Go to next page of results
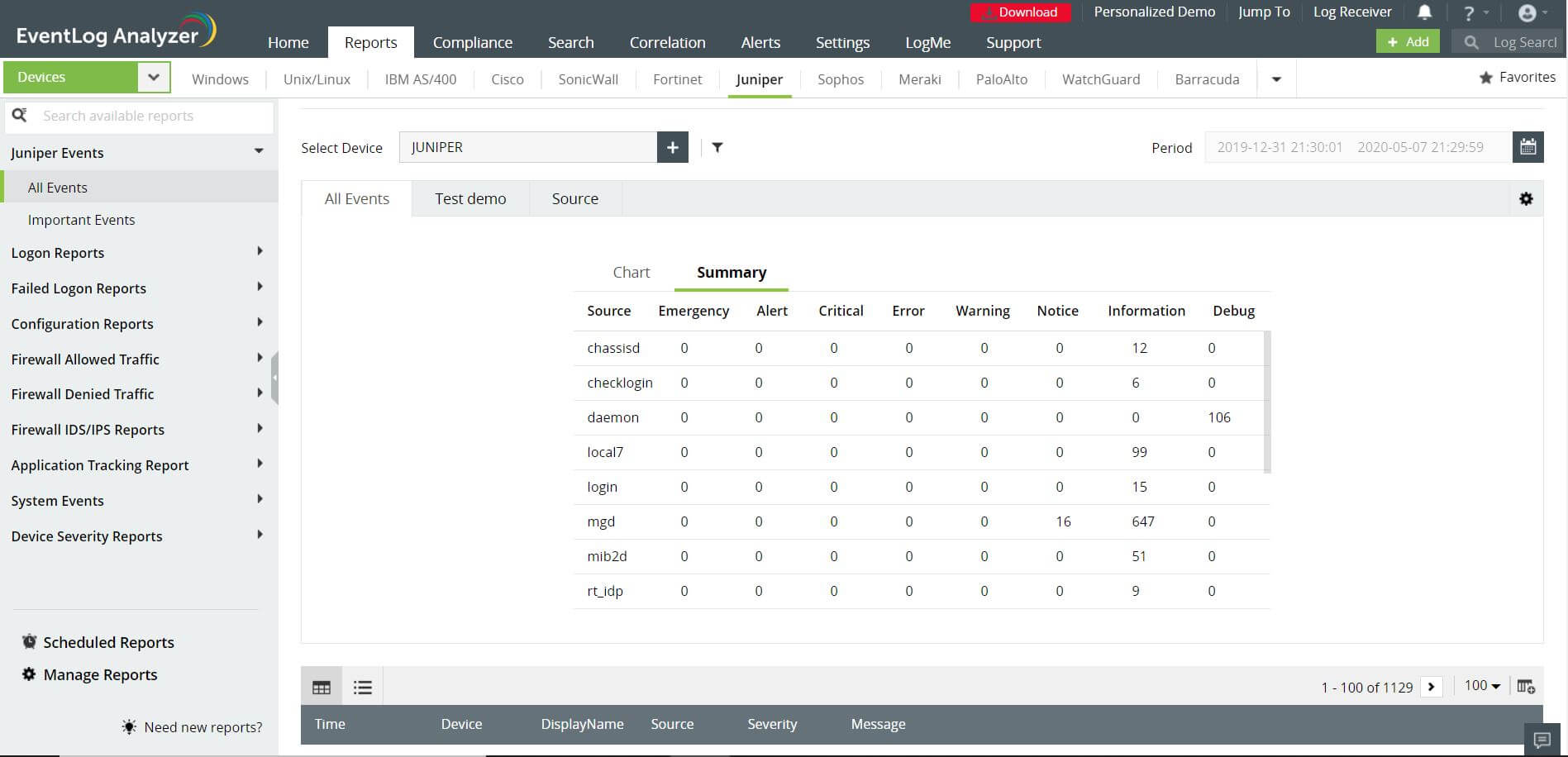The height and width of the screenshot is (757, 1568). click(x=1432, y=687)
